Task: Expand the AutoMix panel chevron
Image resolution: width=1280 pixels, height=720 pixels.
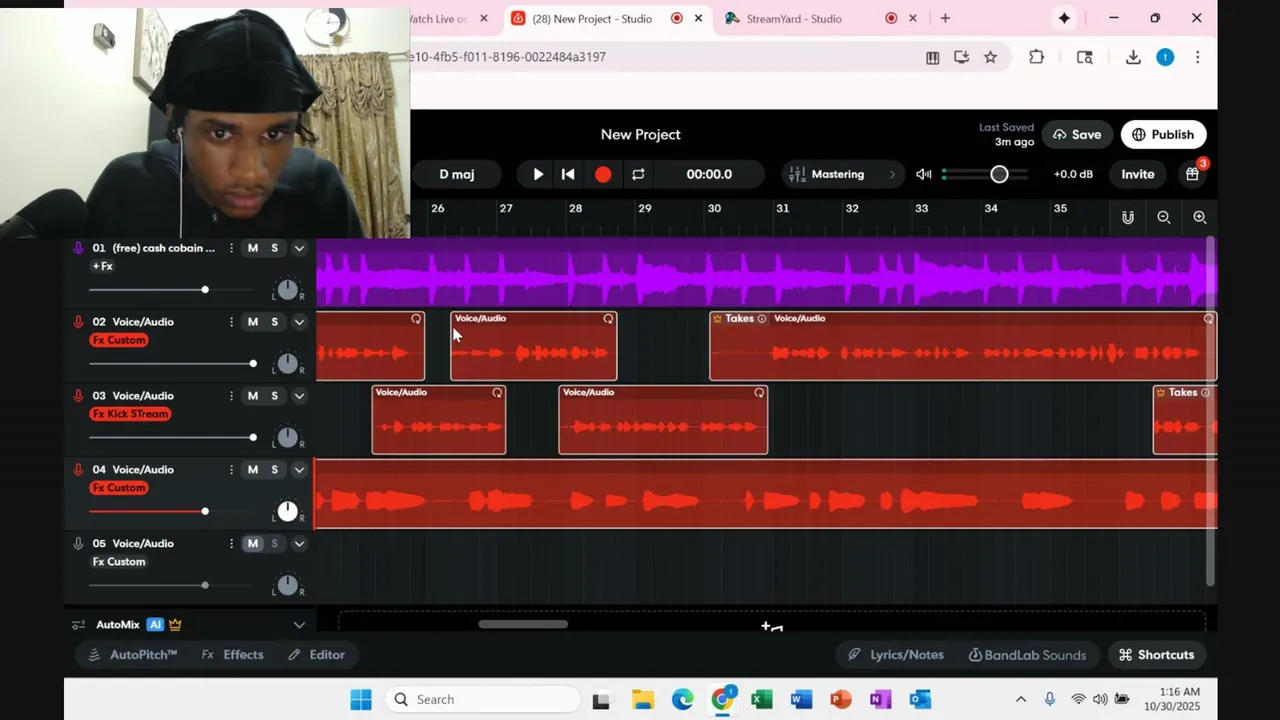Action: tap(299, 625)
